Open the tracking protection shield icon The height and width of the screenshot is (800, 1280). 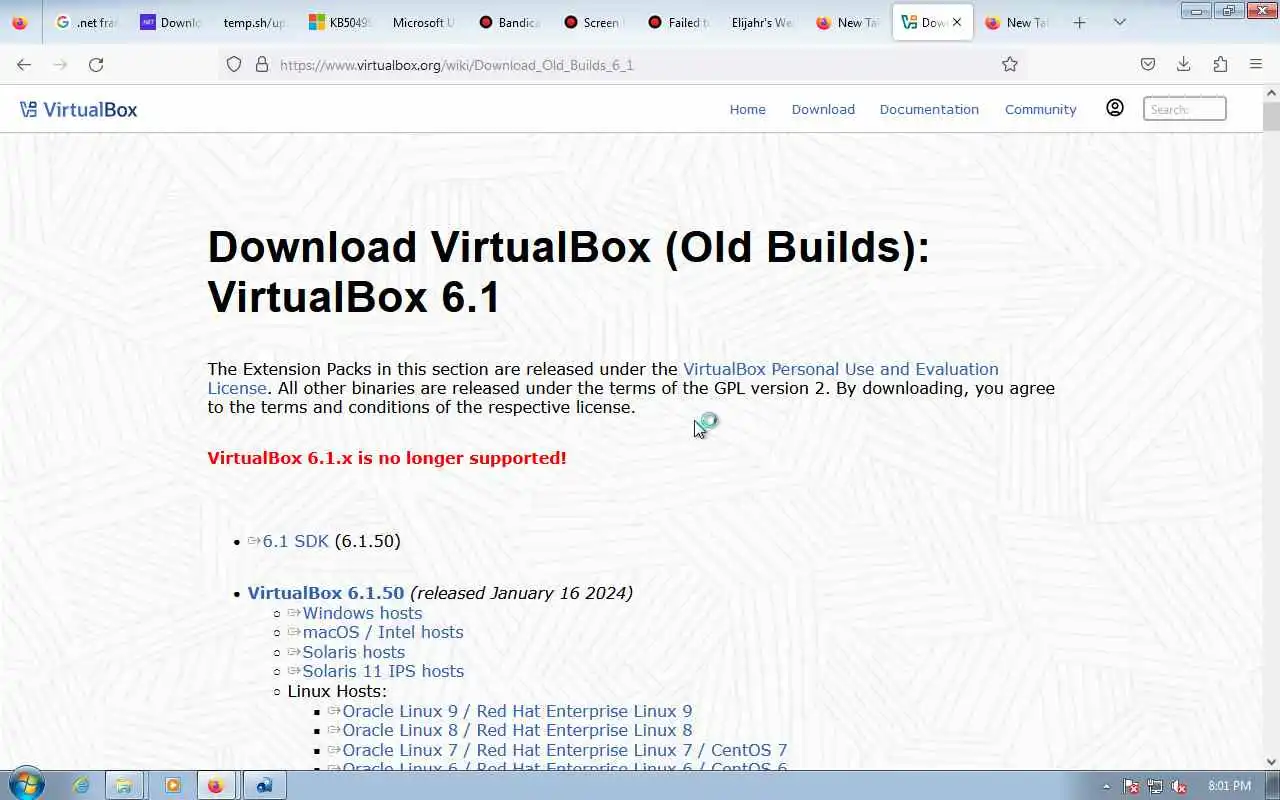[x=234, y=64]
